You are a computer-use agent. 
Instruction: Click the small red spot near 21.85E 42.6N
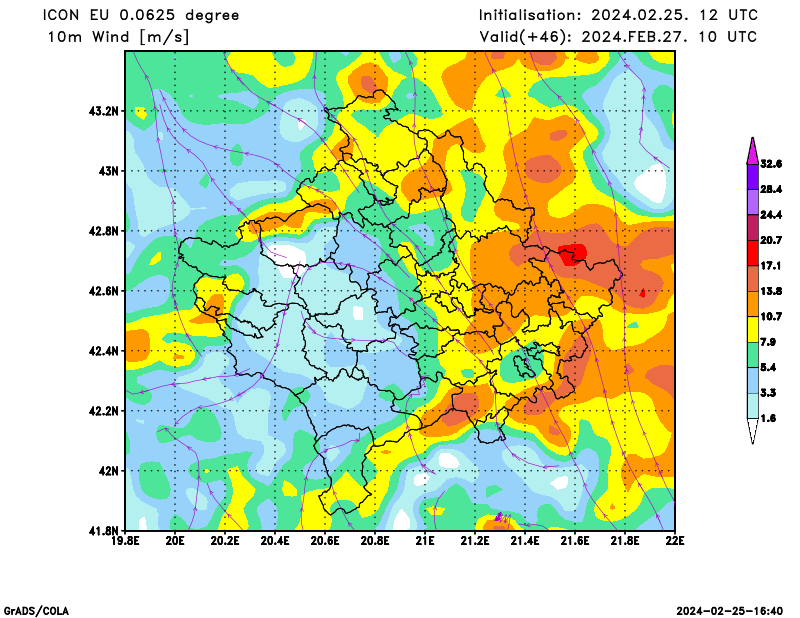point(642,293)
